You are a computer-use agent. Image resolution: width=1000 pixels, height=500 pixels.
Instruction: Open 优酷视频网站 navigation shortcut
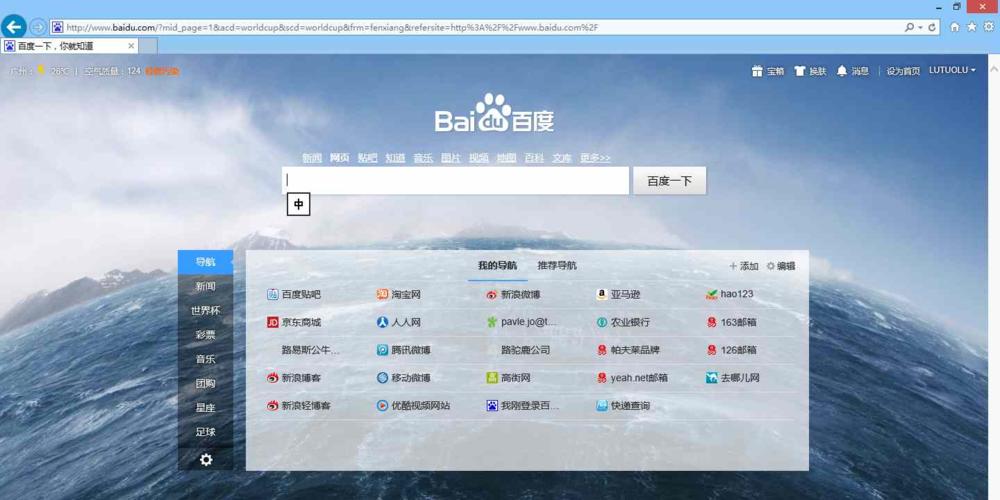pos(413,406)
